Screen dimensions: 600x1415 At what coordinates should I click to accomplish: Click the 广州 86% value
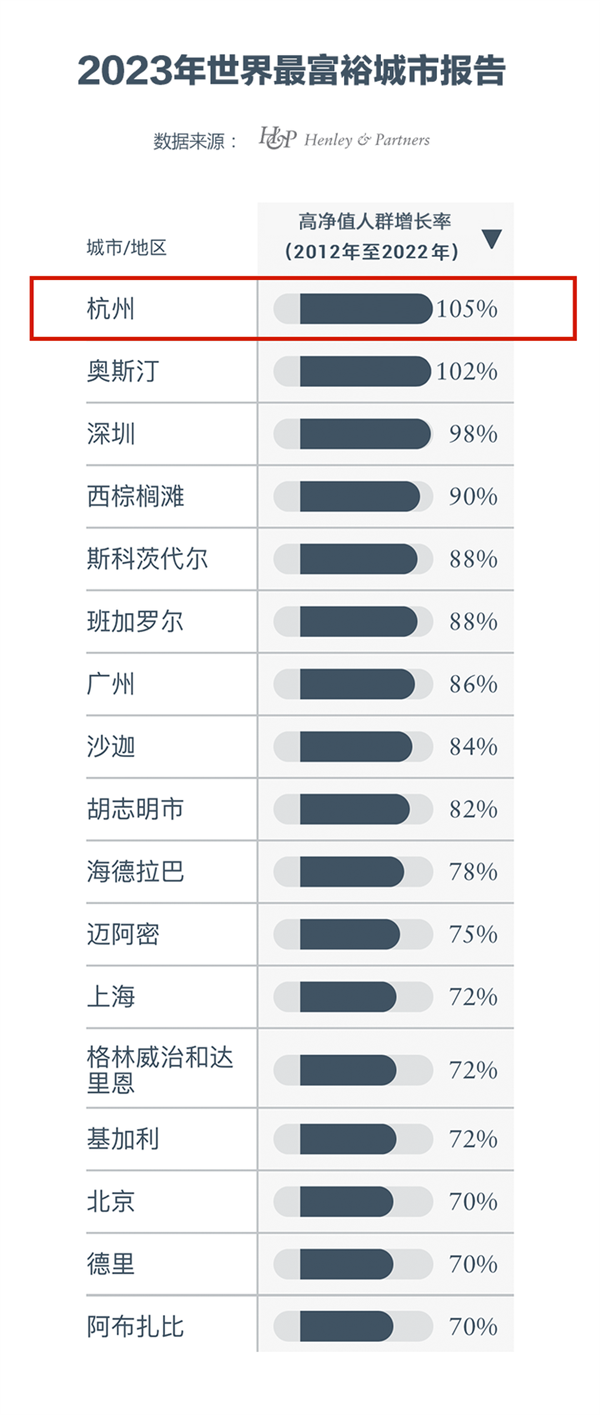(473, 685)
